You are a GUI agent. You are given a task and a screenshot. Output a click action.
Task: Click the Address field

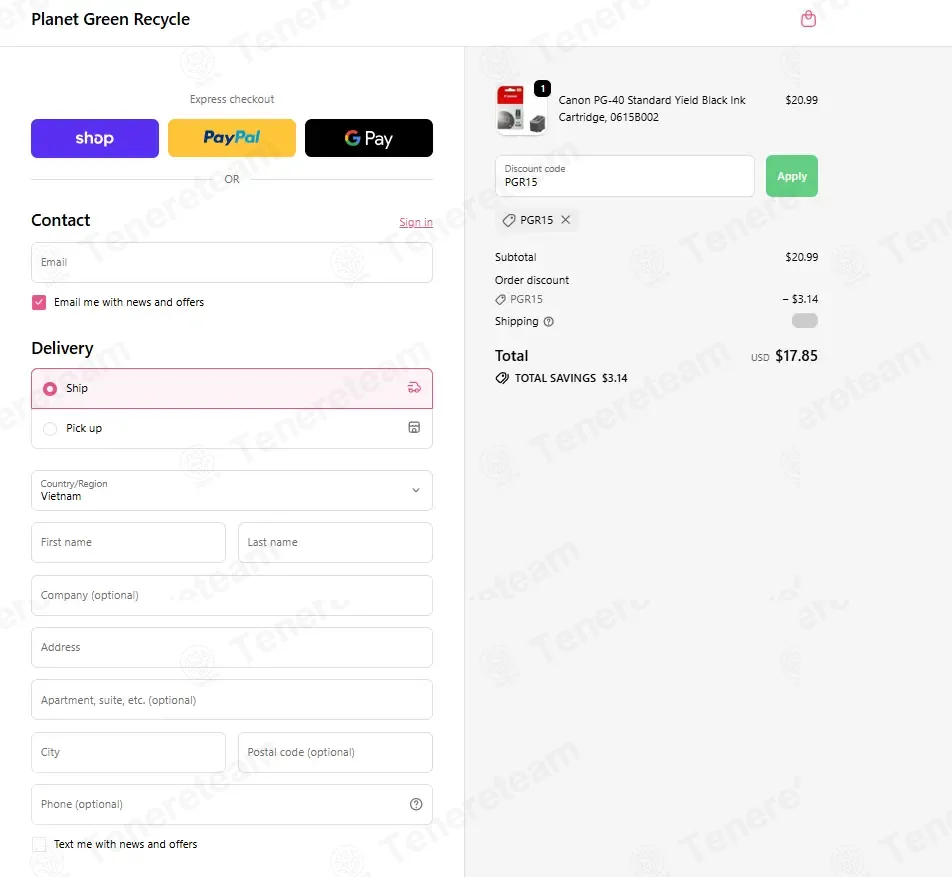[x=232, y=647]
